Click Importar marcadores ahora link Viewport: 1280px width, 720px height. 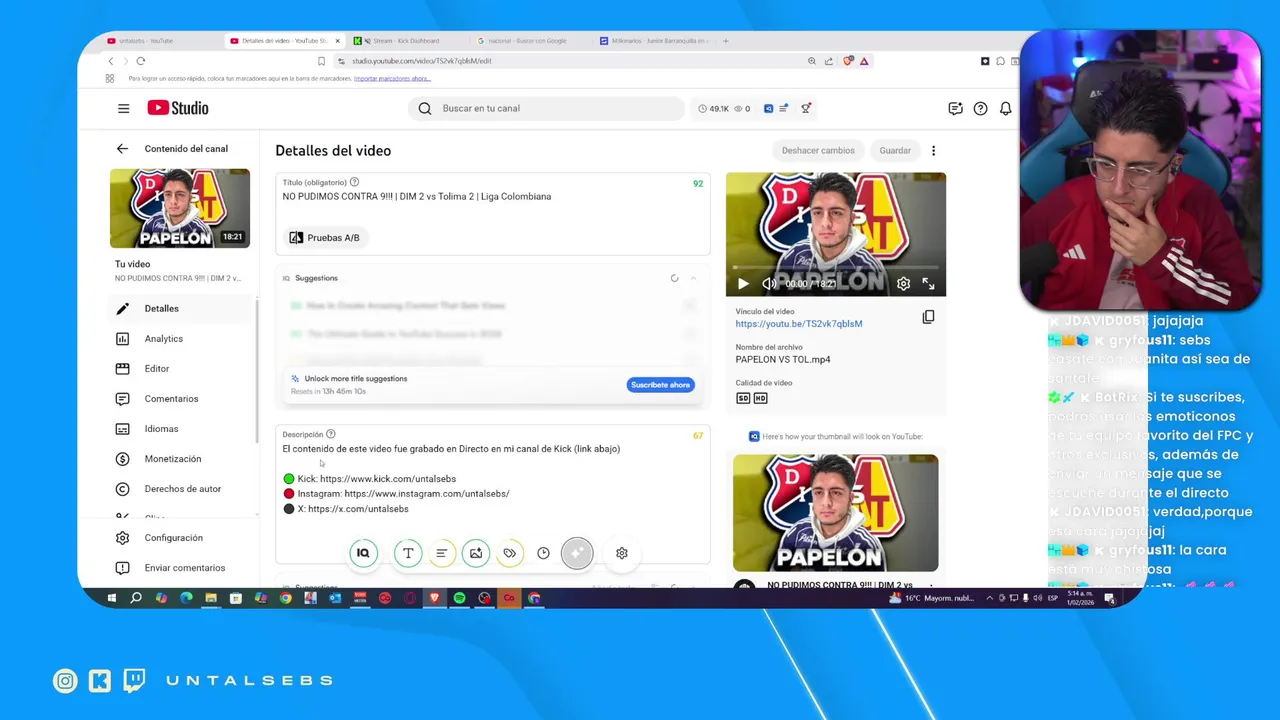(x=392, y=78)
